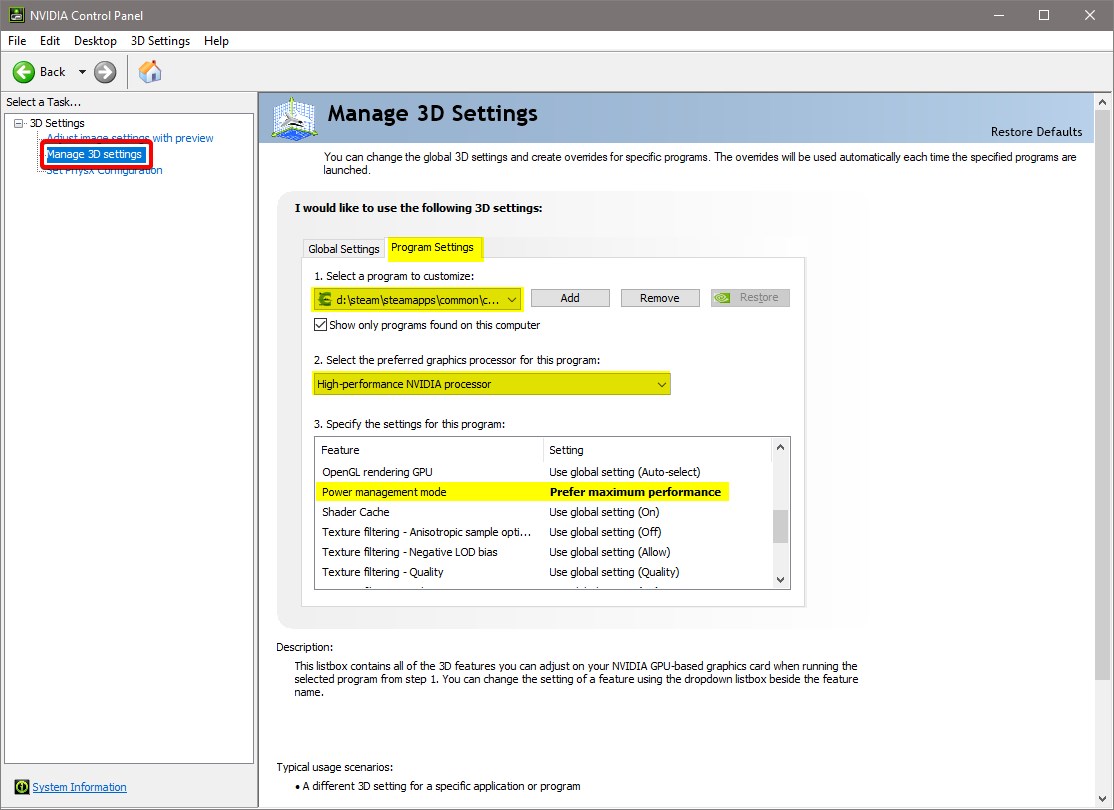Toggle Show only programs found on this computer
This screenshot has width=1114, height=810.
320,325
